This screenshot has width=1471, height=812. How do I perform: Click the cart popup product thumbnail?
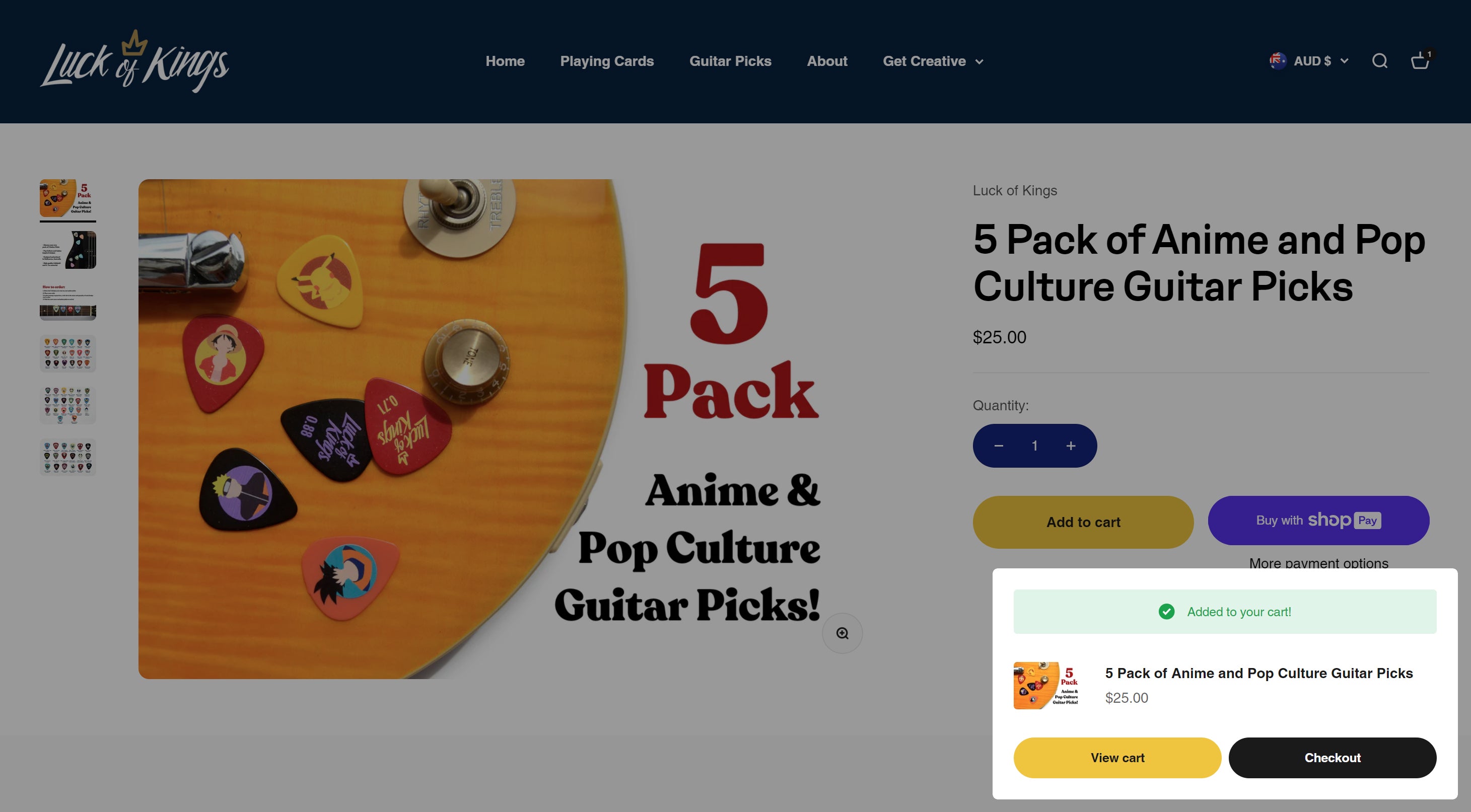point(1046,685)
